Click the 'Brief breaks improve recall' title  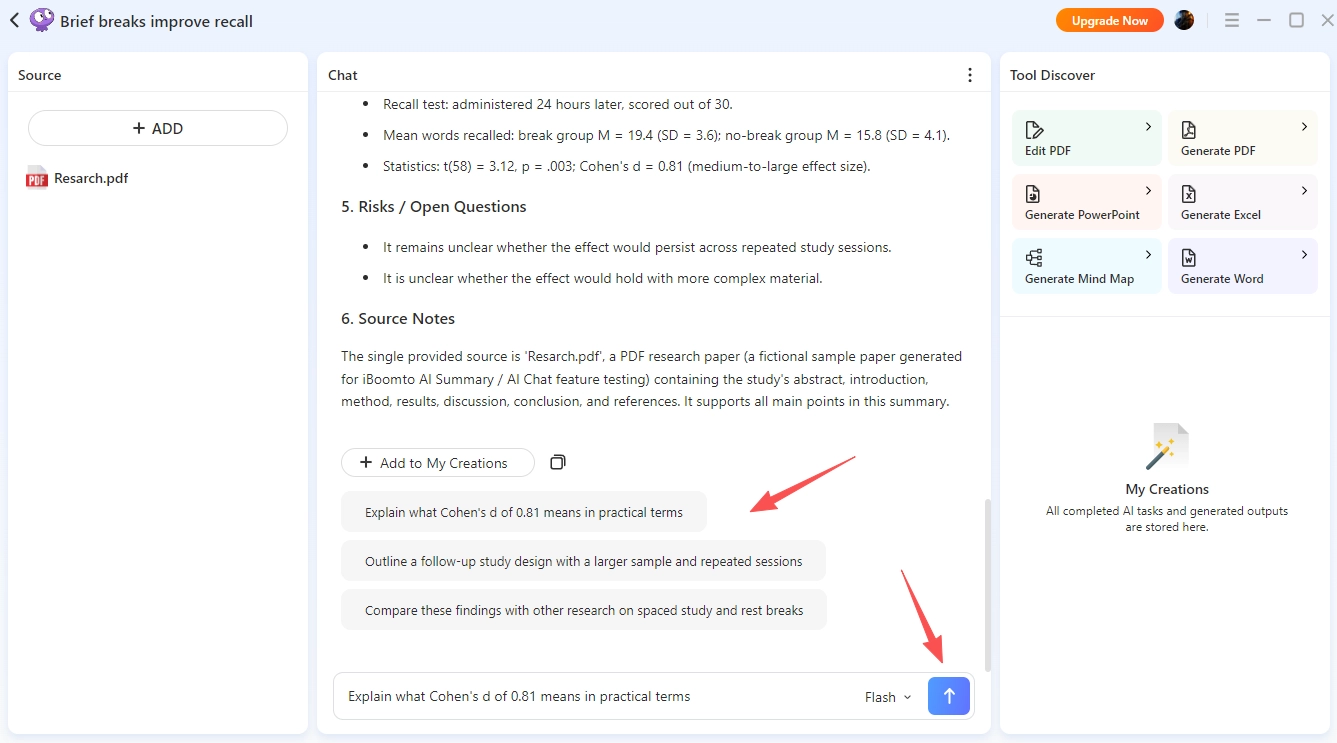(156, 21)
